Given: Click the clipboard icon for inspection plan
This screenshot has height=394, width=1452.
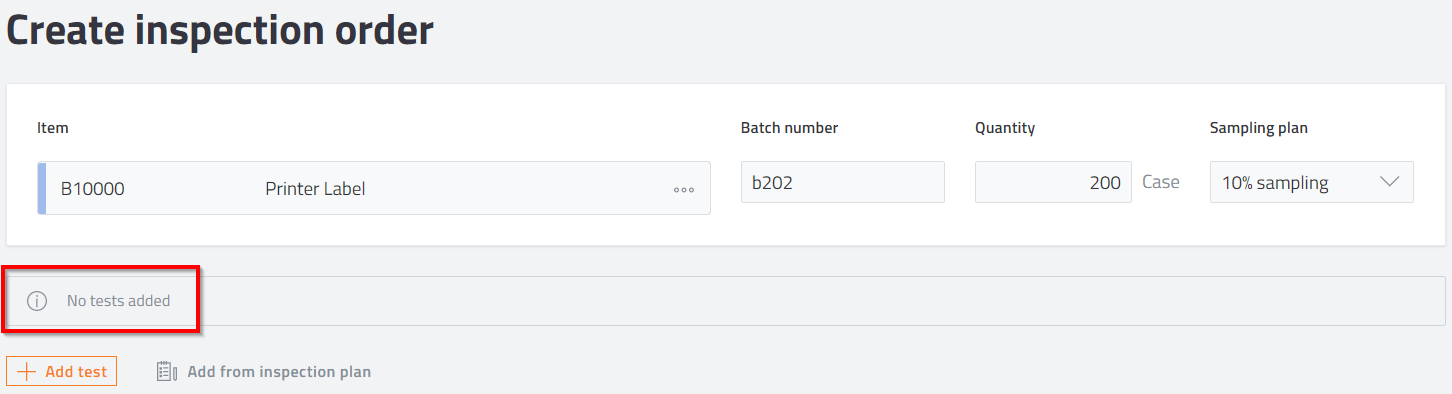Looking at the screenshot, I should coord(167,372).
